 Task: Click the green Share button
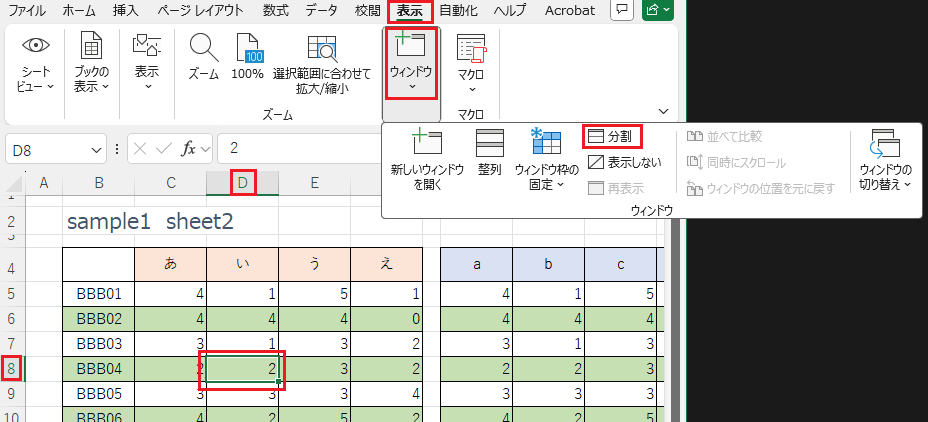[x=658, y=10]
